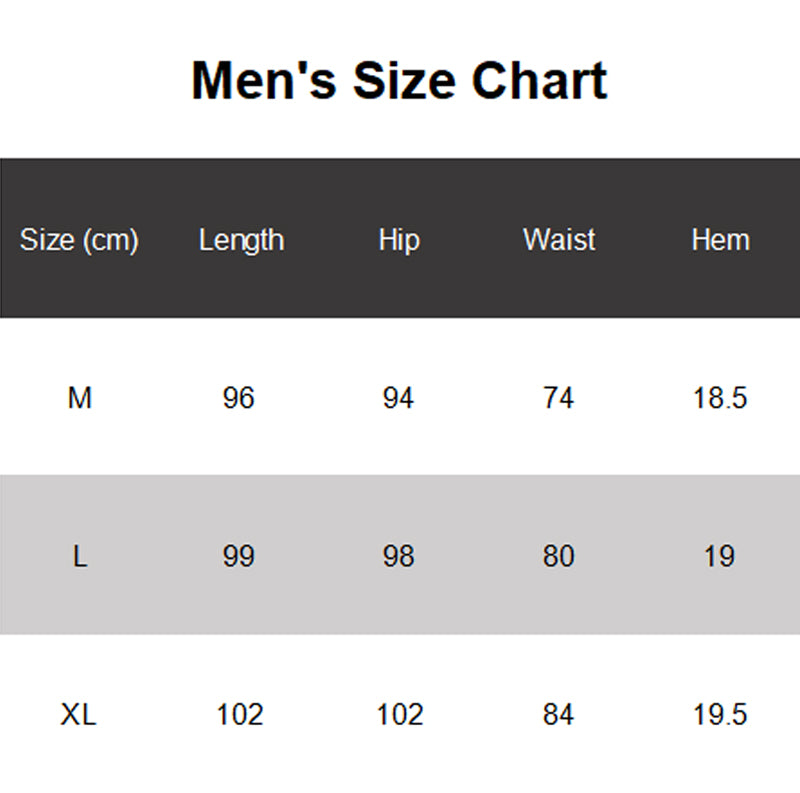Click the Waist column header
Screen dimensions: 800x793
559,240
